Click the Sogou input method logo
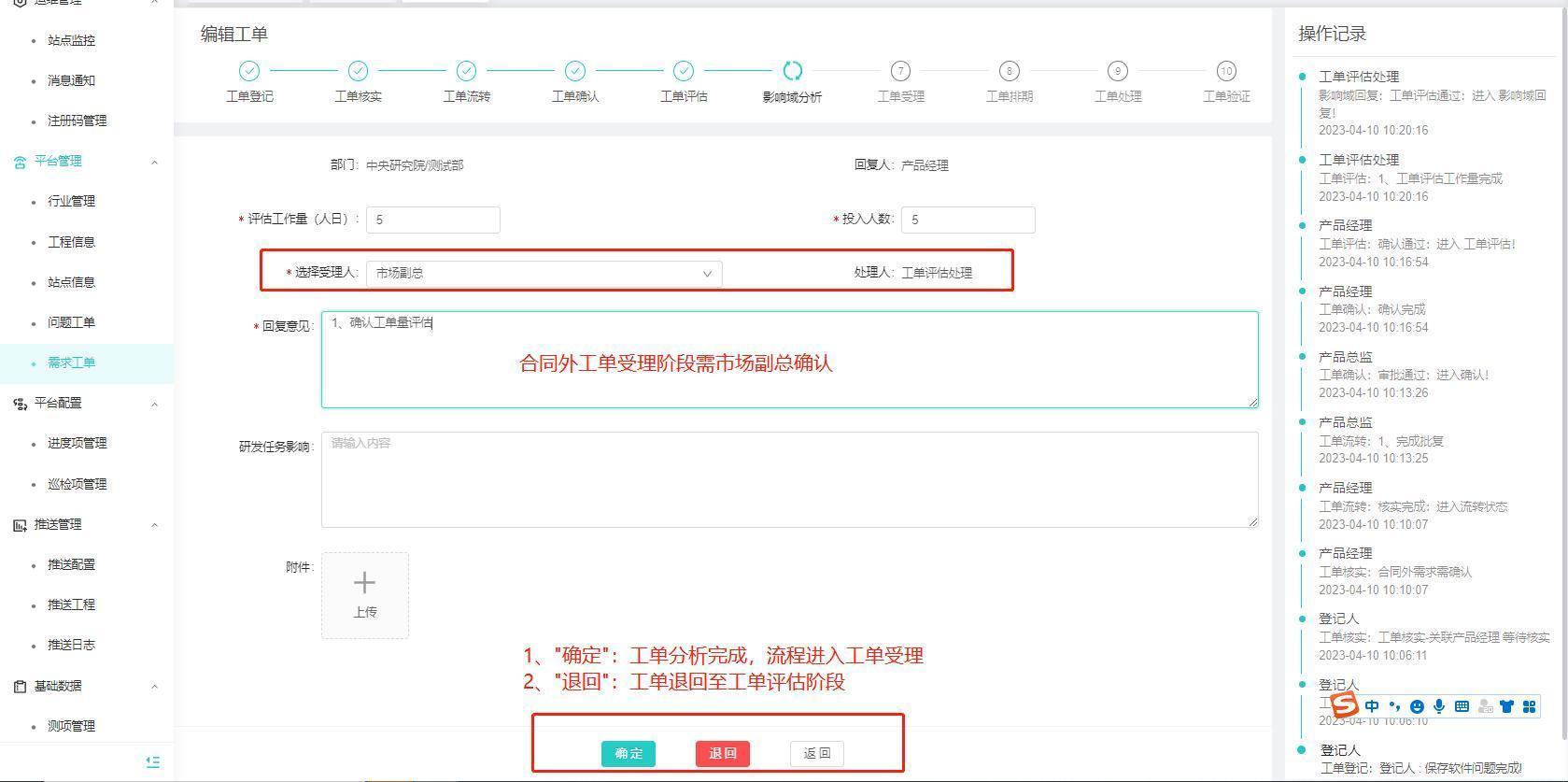This screenshot has width=1568, height=782. [x=1343, y=705]
